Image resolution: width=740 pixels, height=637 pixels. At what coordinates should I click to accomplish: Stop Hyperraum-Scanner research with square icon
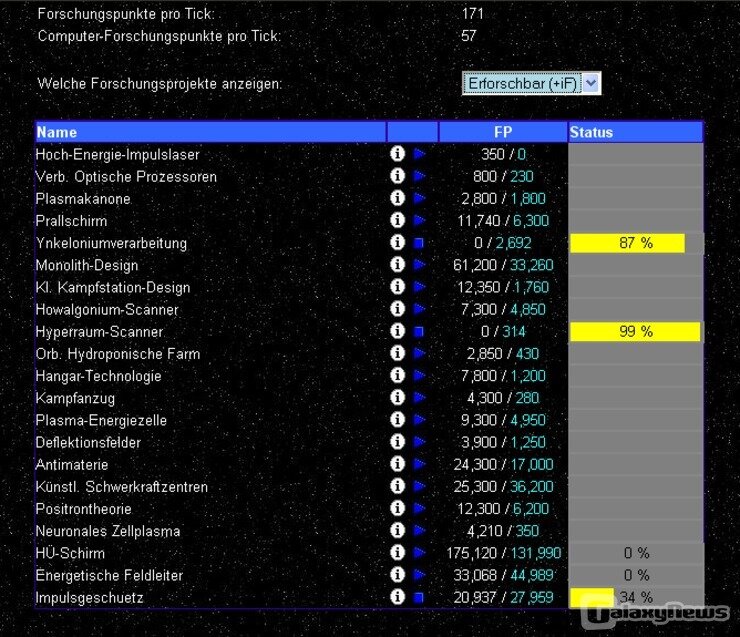tap(419, 332)
